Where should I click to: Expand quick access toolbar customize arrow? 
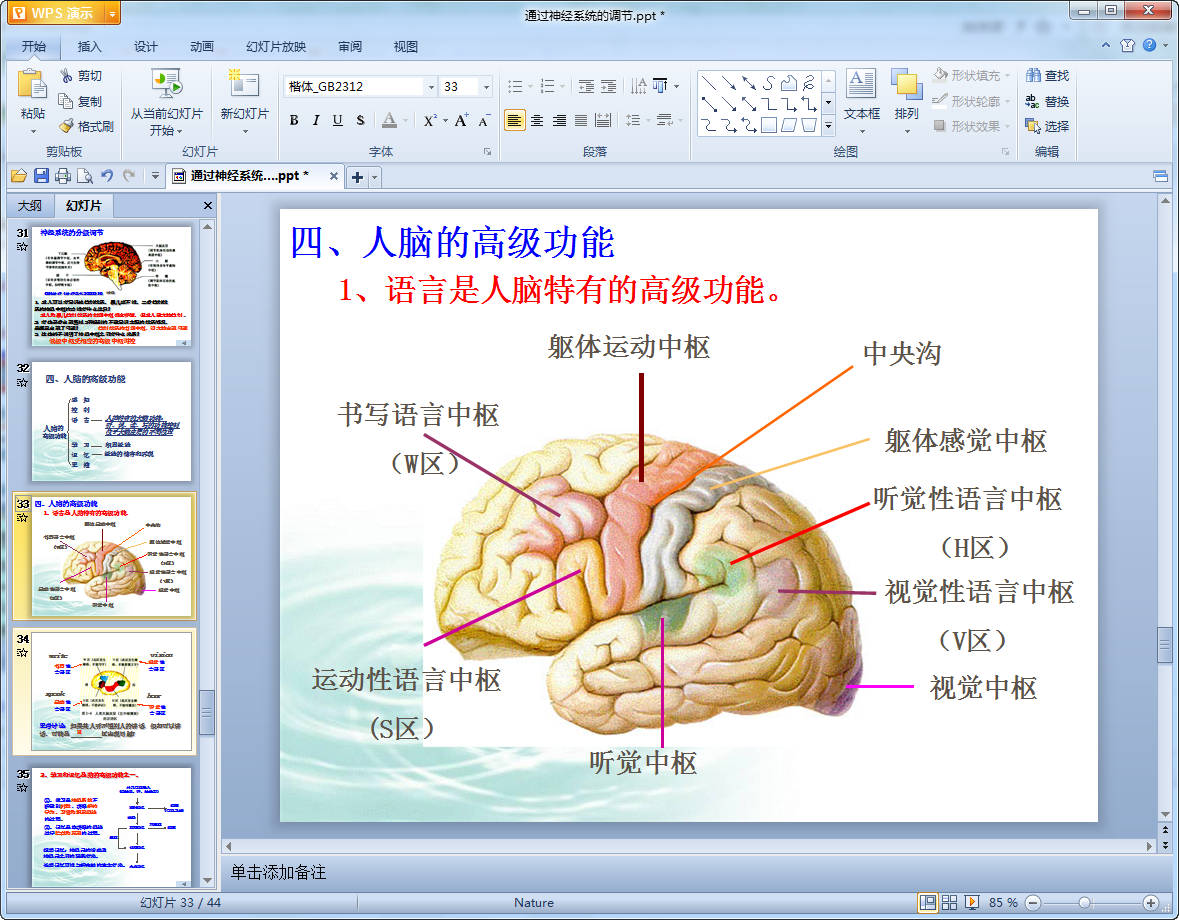pyautogui.click(x=155, y=176)
